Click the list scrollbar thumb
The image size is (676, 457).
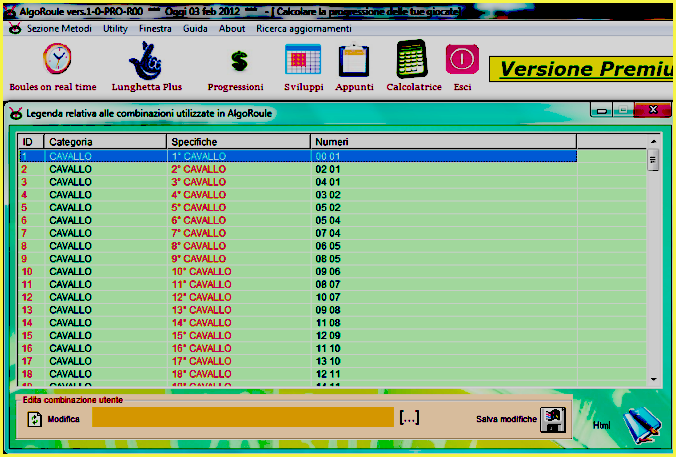coord(653,160)
